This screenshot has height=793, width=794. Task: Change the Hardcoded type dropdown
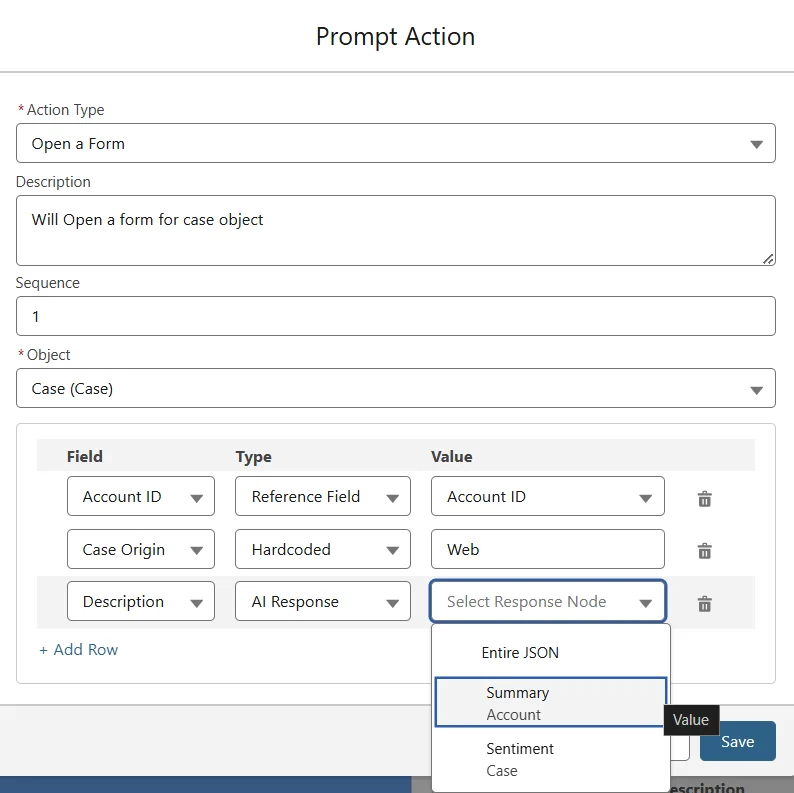coord(322,550)
